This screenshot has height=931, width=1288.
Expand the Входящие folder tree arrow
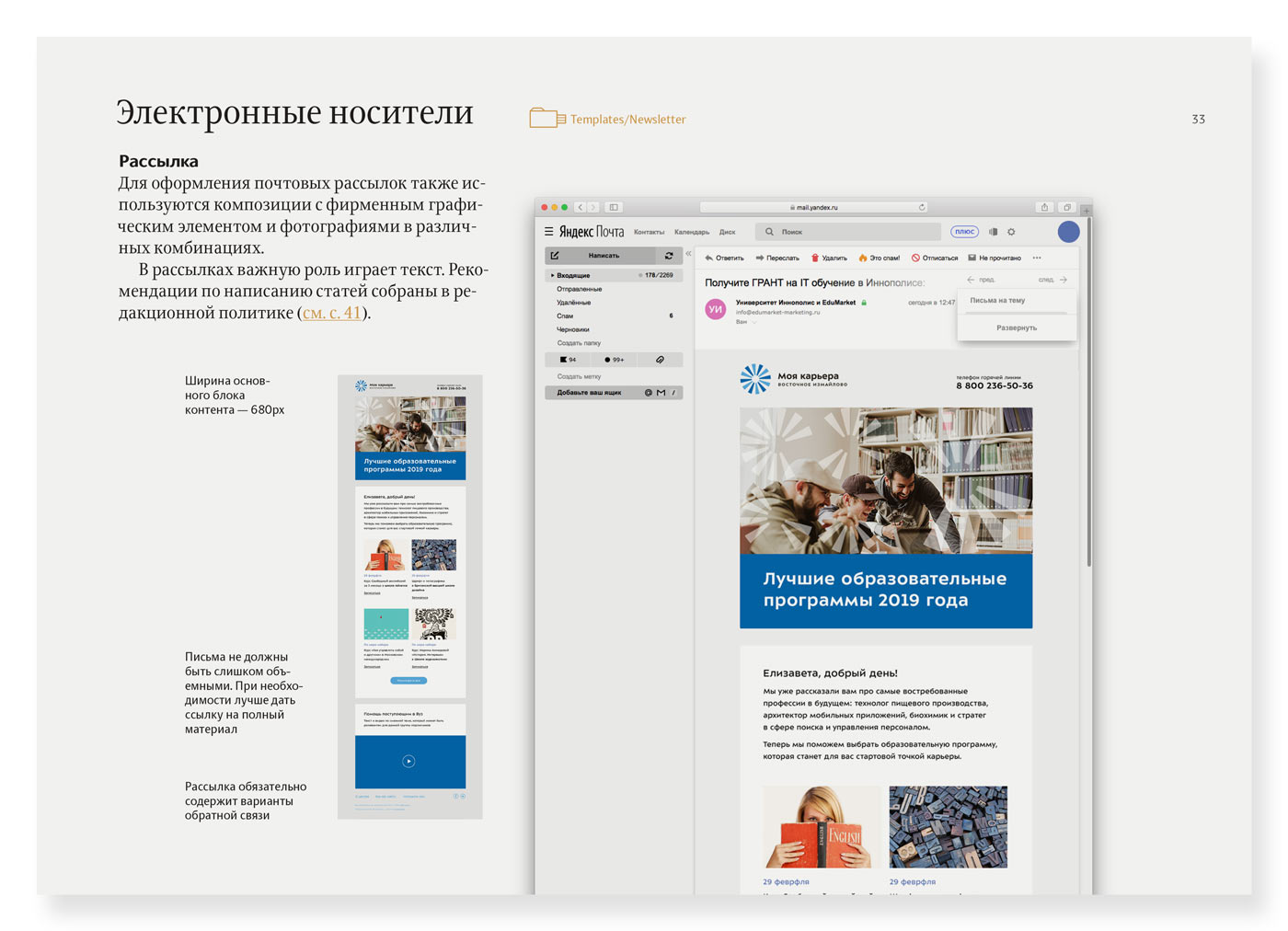click(552, 275)
